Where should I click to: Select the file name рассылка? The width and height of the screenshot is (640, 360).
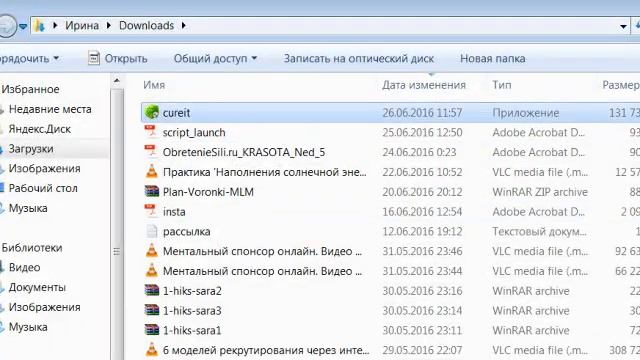click(x=187, y=231)
